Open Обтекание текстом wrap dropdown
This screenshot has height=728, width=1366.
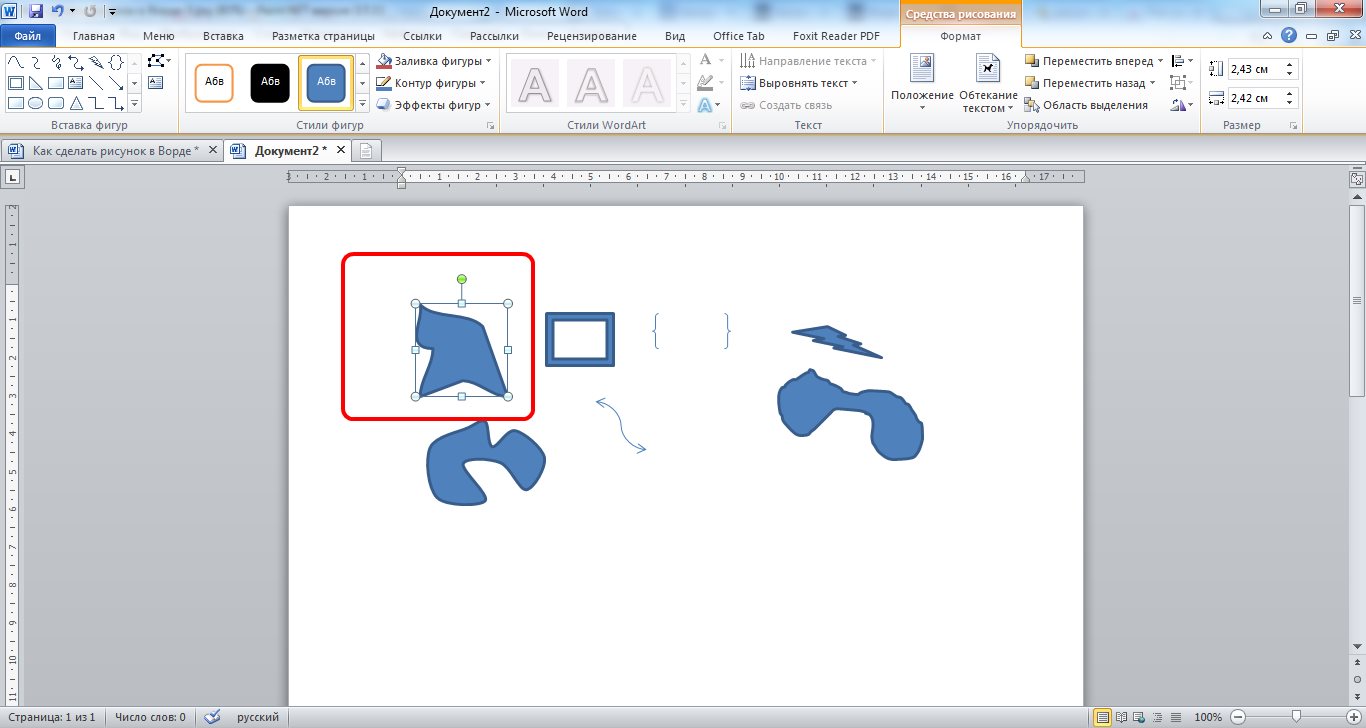pyautogui.click(x=988, y=83)
